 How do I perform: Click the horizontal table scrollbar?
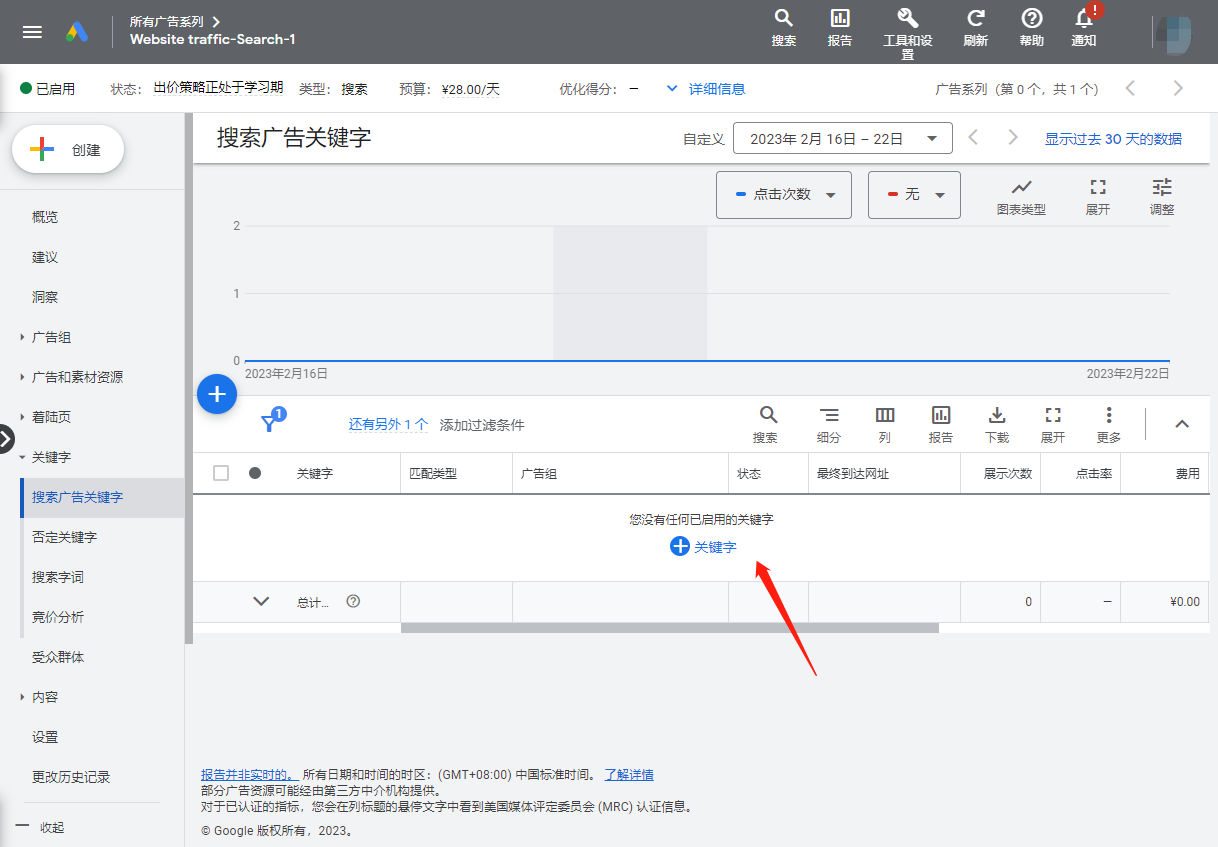click(669, 628)
